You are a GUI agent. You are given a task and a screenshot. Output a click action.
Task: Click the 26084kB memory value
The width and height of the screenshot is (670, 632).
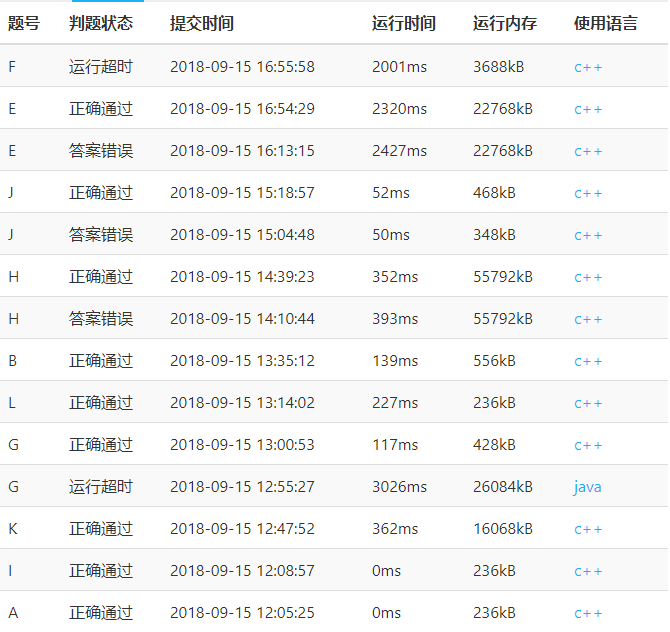coord(502,486)
